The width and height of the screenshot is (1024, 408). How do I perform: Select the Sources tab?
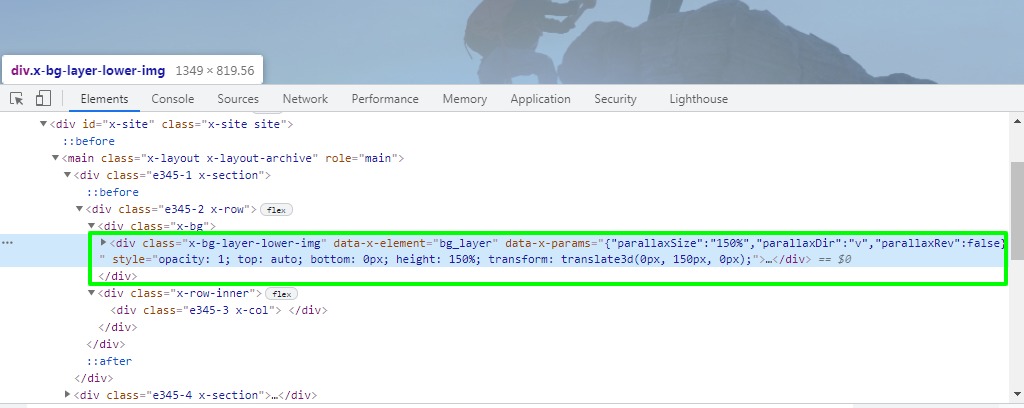[238, 99]
